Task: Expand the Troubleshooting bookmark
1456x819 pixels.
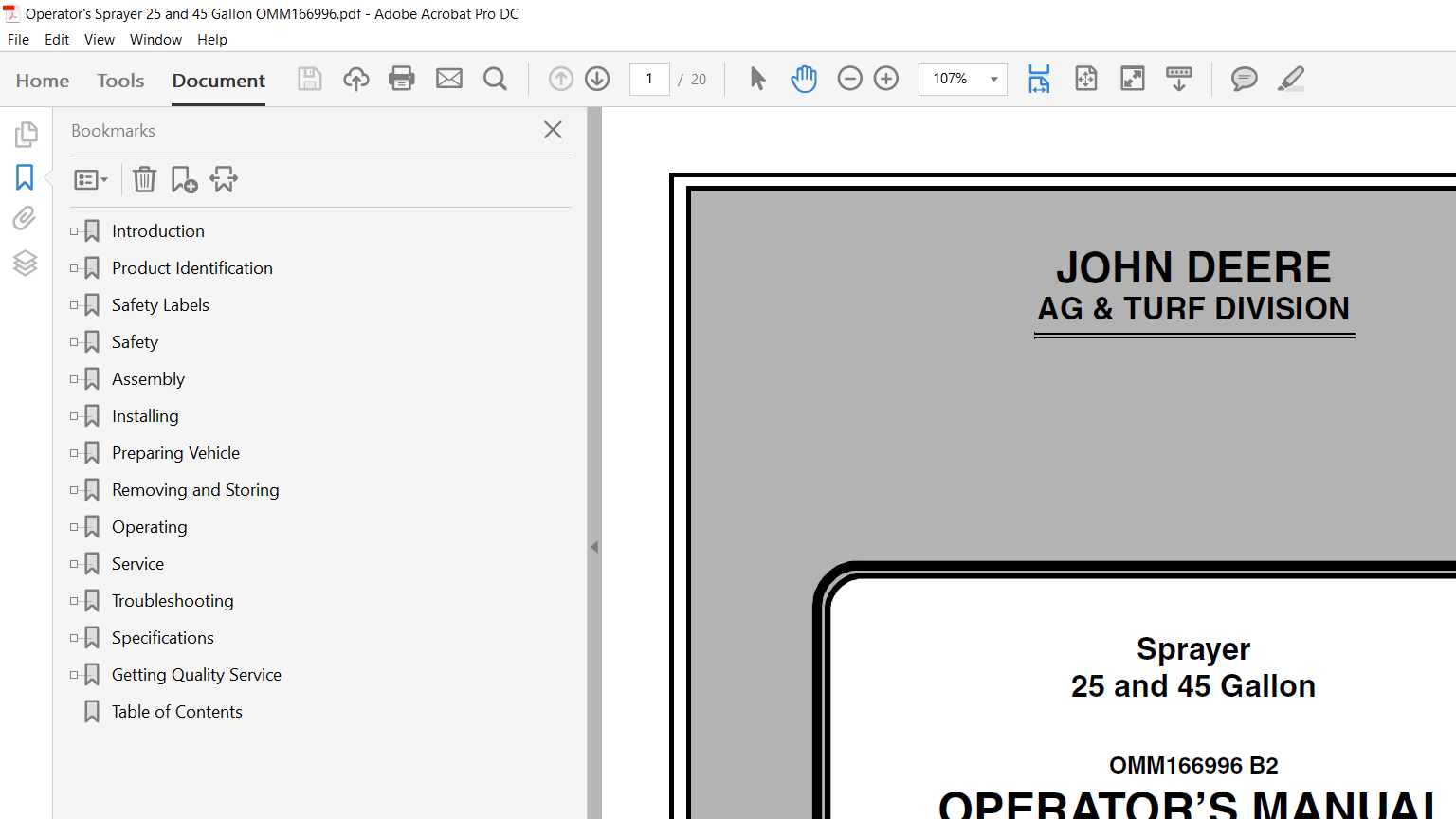Action: pyautogui.click(x=74, y=601)
